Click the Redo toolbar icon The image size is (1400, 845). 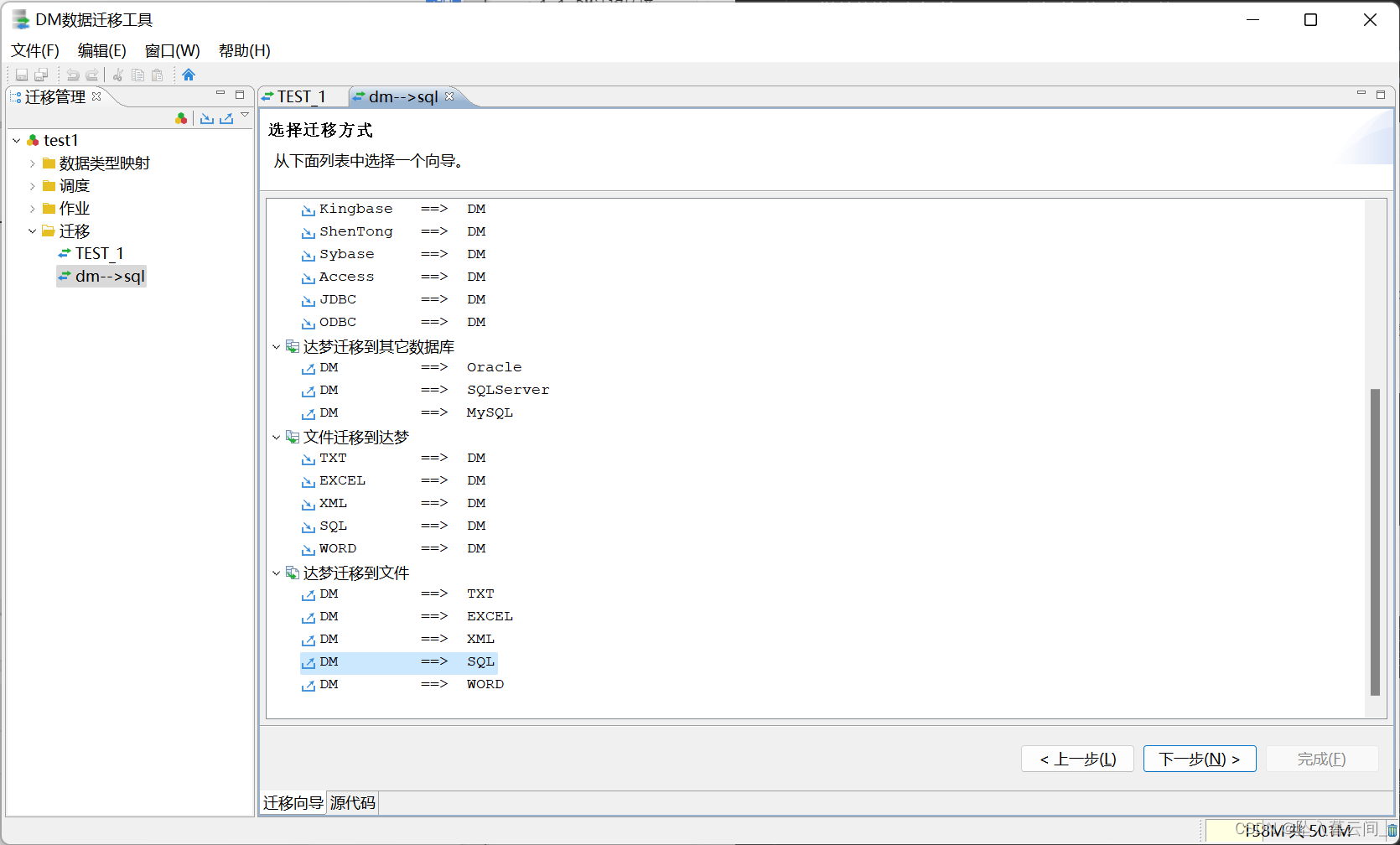pos(92,75)
